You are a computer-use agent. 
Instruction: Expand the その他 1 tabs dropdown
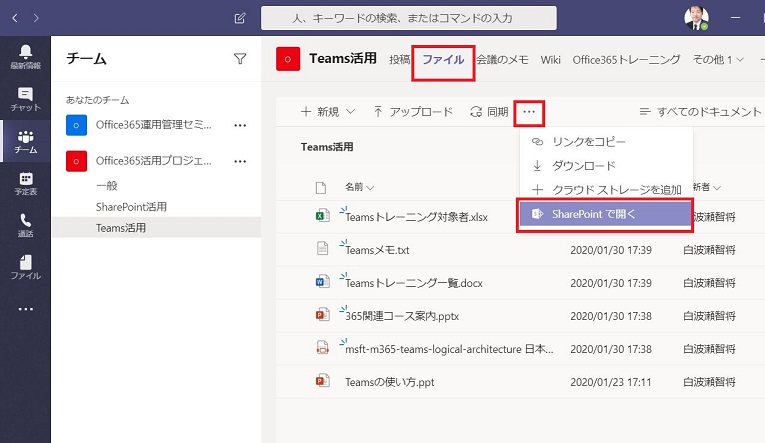click(x=718, y=60)
